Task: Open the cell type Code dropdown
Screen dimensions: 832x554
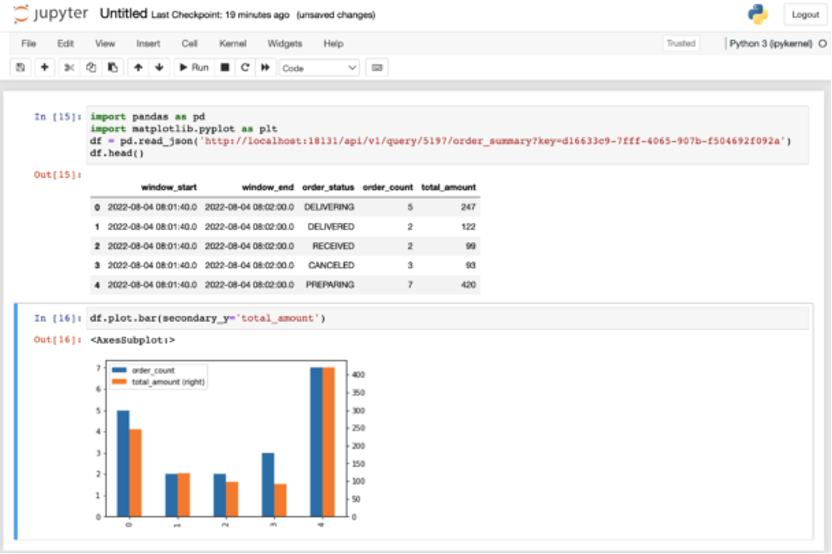Action: [x=319, y=68]
